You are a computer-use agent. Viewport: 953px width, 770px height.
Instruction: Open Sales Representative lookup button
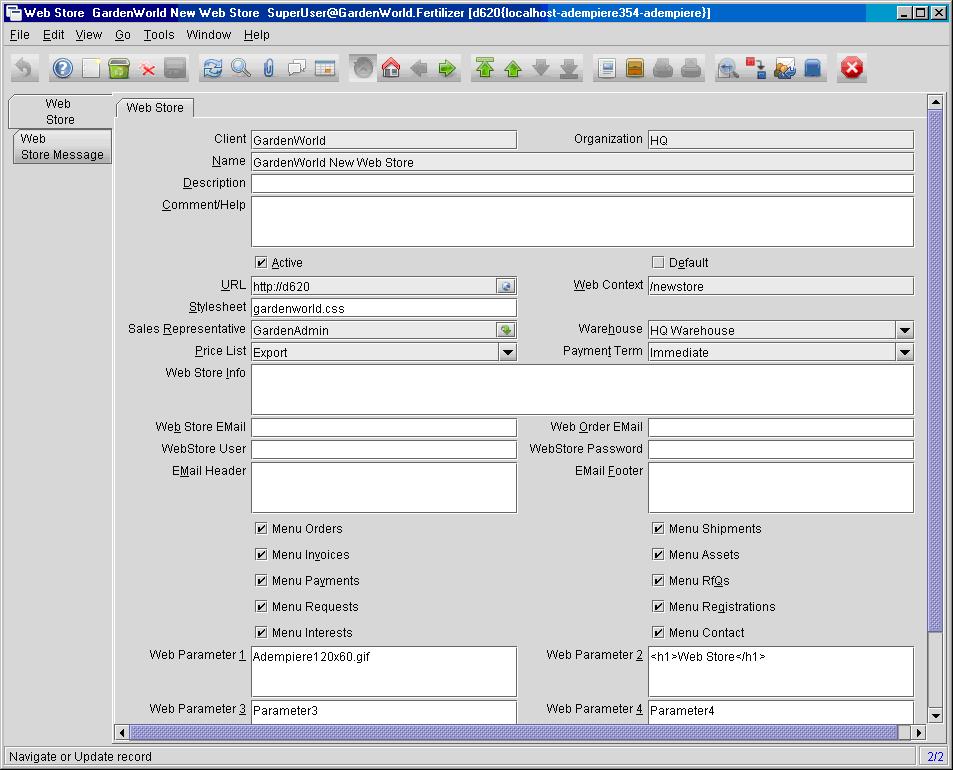tap(506, 330)
